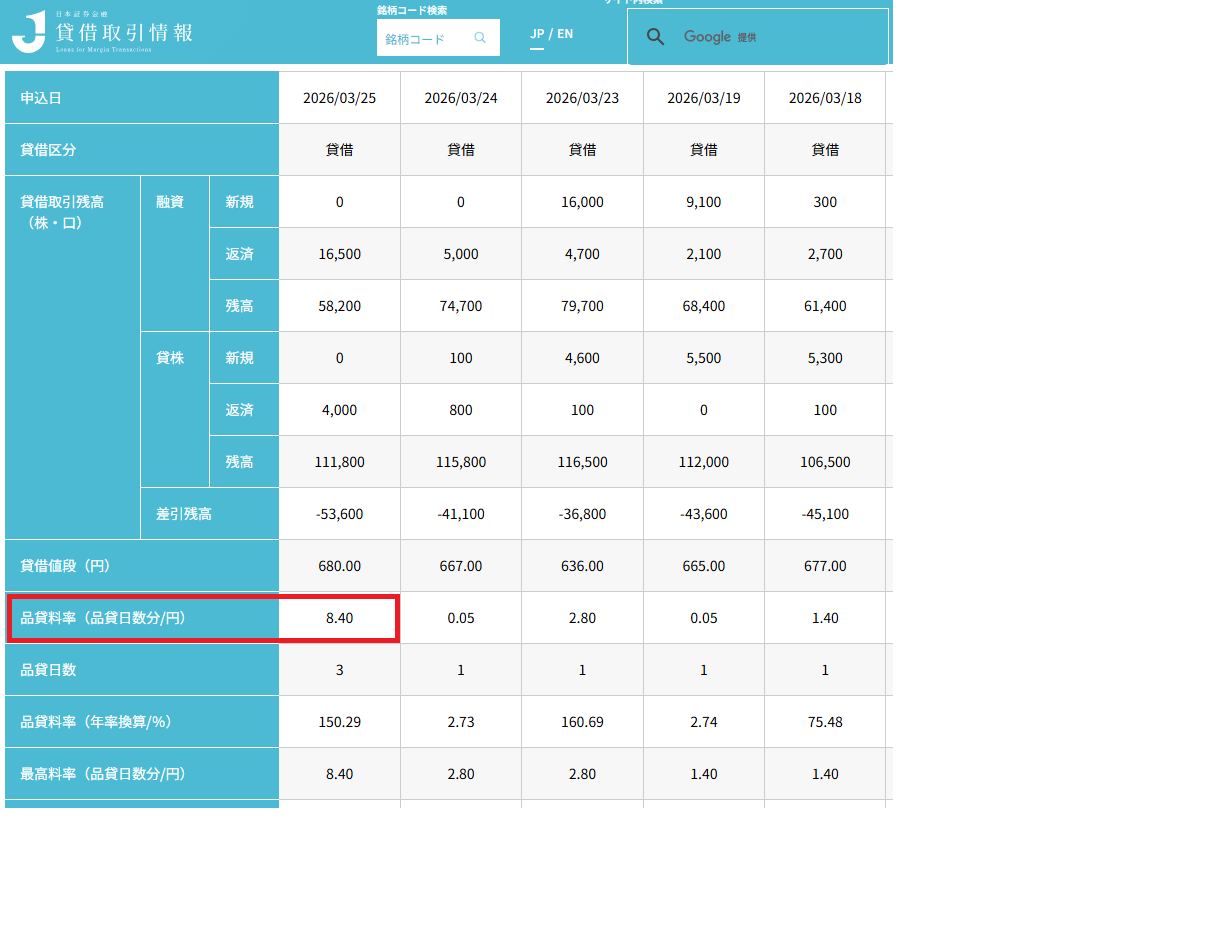
Task: Click the Google site search magnifier icon
Action: tap(656, 37)
